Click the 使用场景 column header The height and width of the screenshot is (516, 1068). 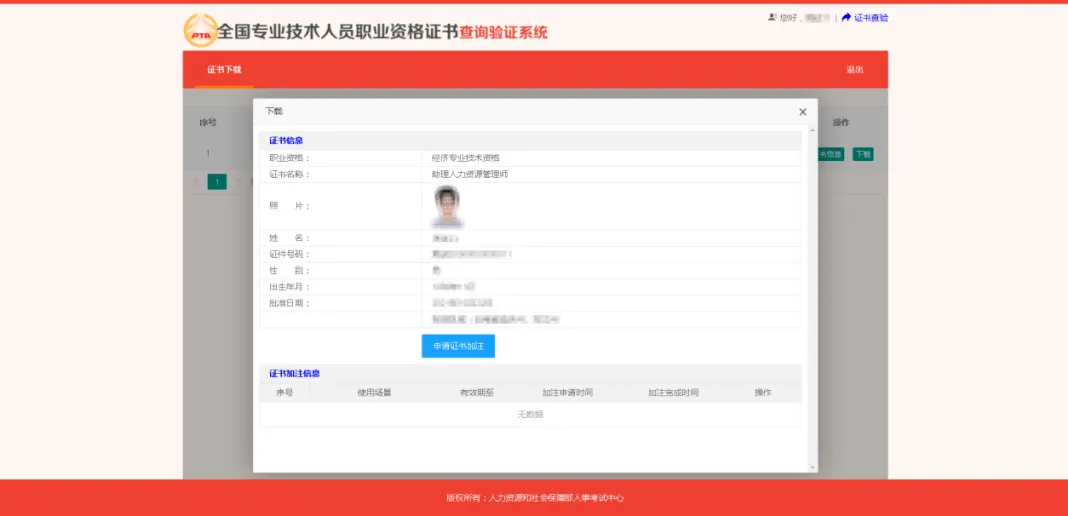[x=374, y=393]
